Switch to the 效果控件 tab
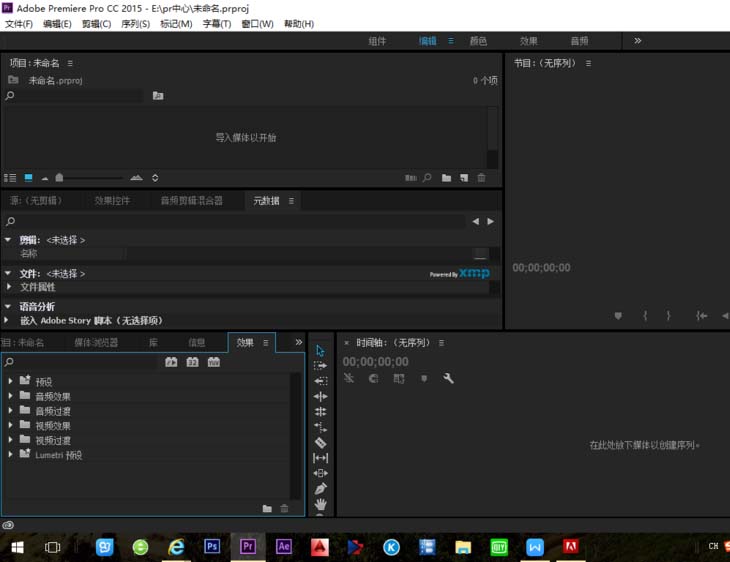Viewport: 730px width, 562px height. pos(112,201)
